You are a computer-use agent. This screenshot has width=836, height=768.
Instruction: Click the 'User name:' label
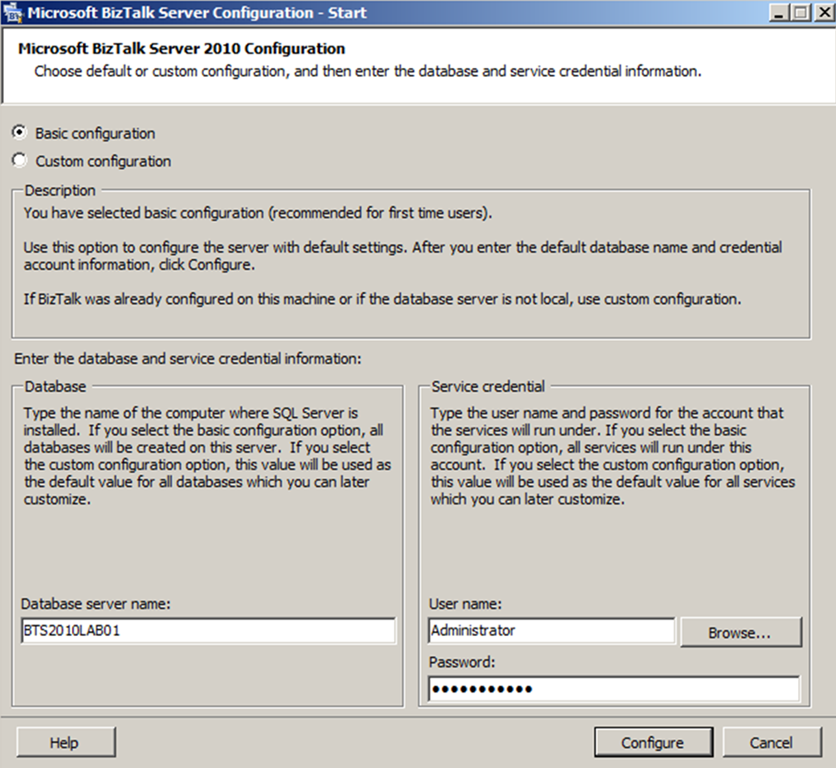(465, 604)
